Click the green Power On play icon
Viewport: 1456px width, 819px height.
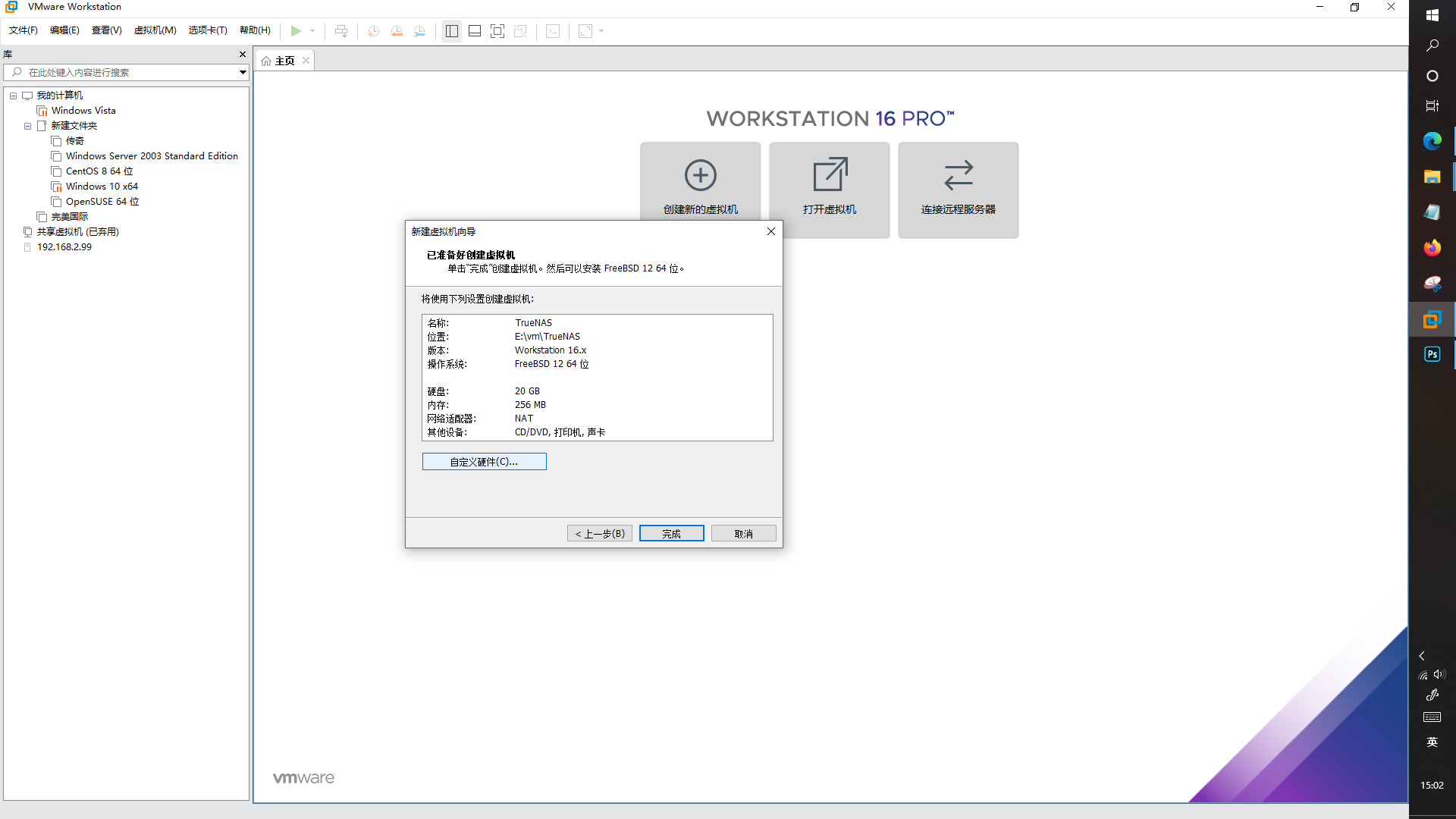[x=296, y=31]
